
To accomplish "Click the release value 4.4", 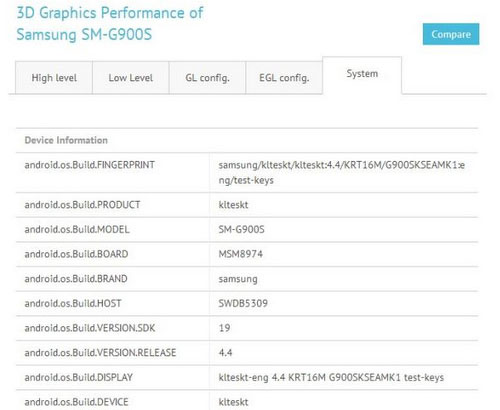I will (x=226, y=353).
